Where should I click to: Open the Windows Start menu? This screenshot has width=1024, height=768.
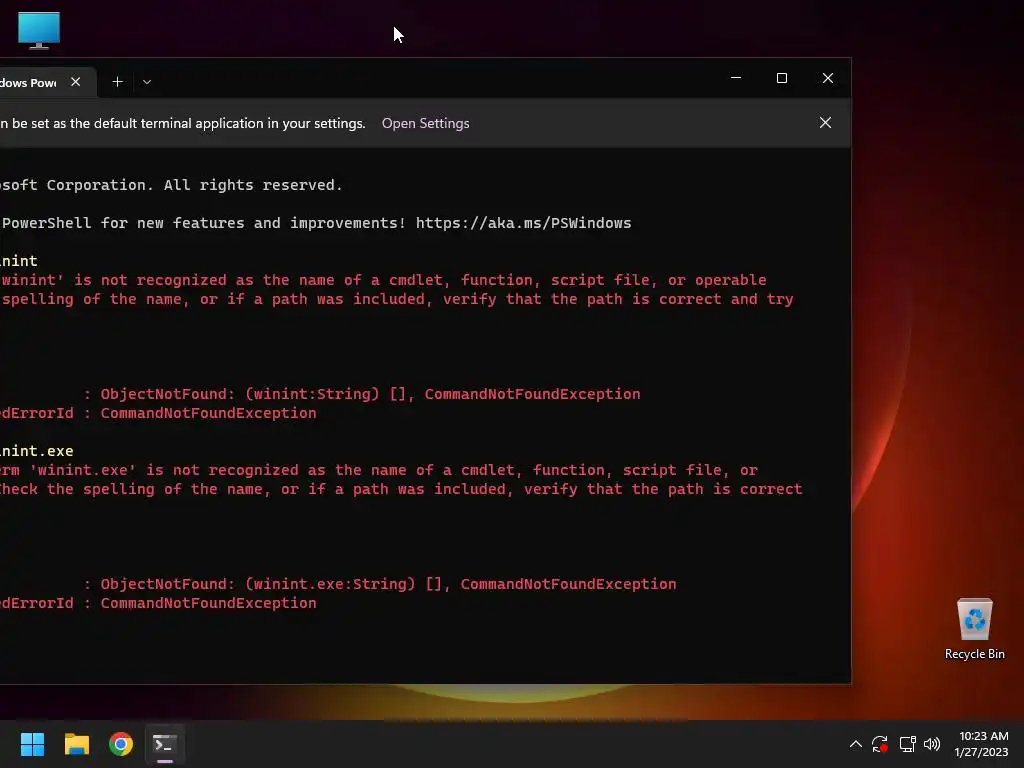32,744
